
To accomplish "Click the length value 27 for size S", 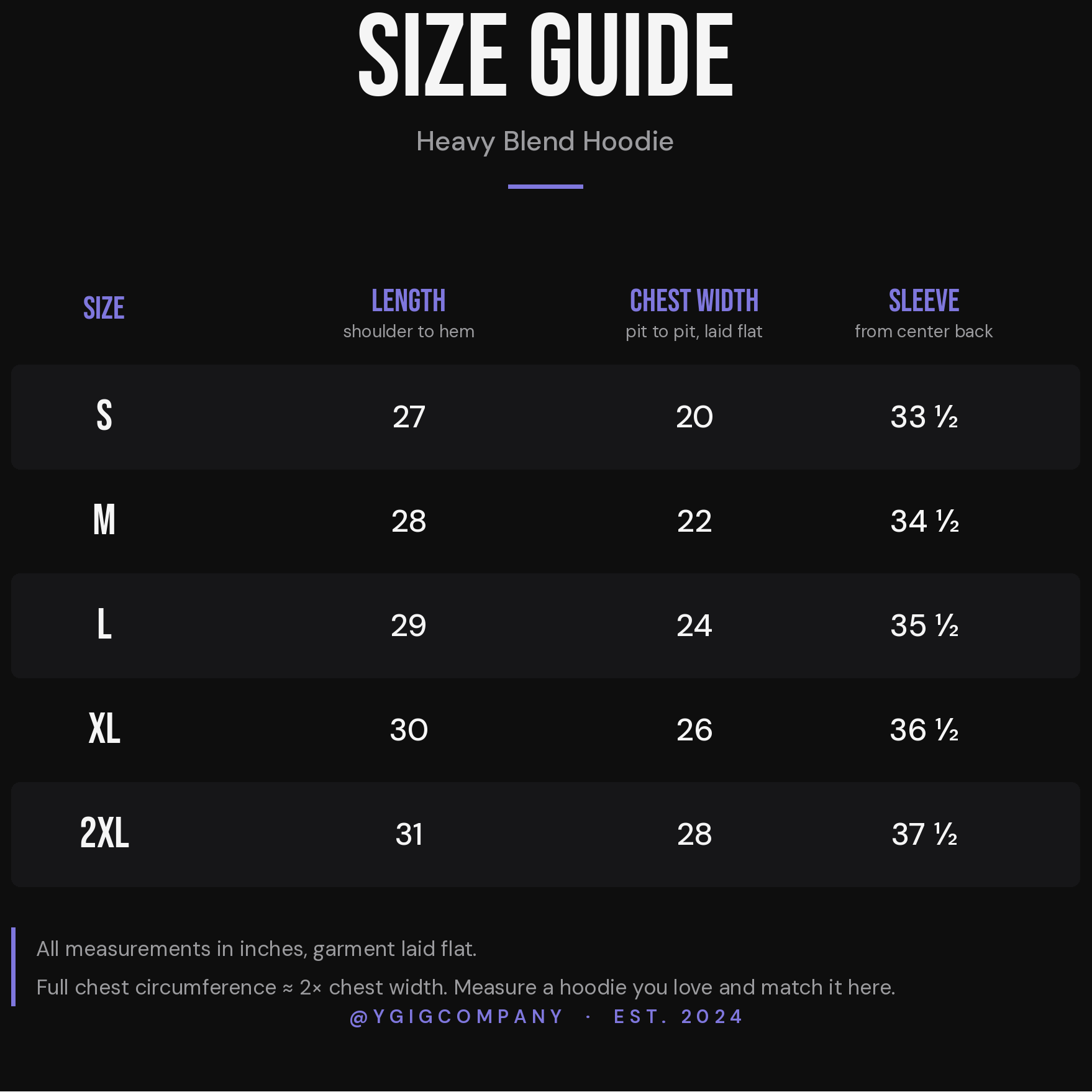I will tap(409, 417).
